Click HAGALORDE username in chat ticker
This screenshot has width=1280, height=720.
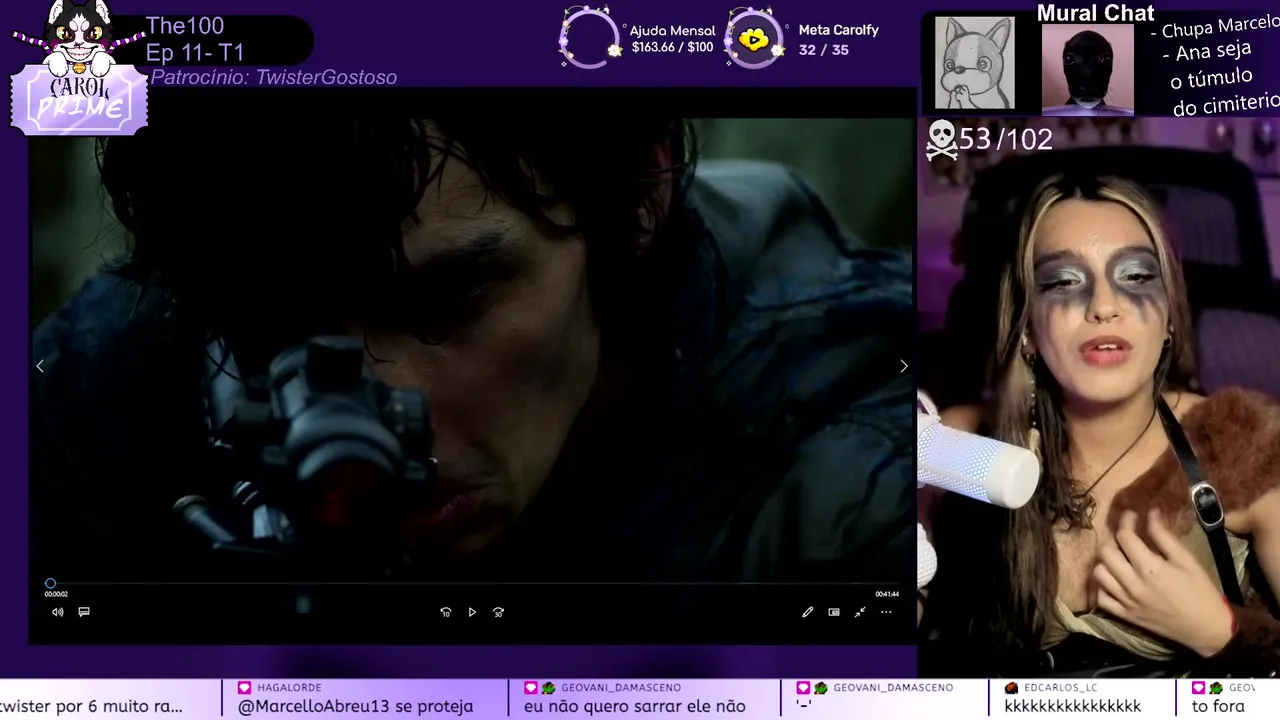click(289, 688)
